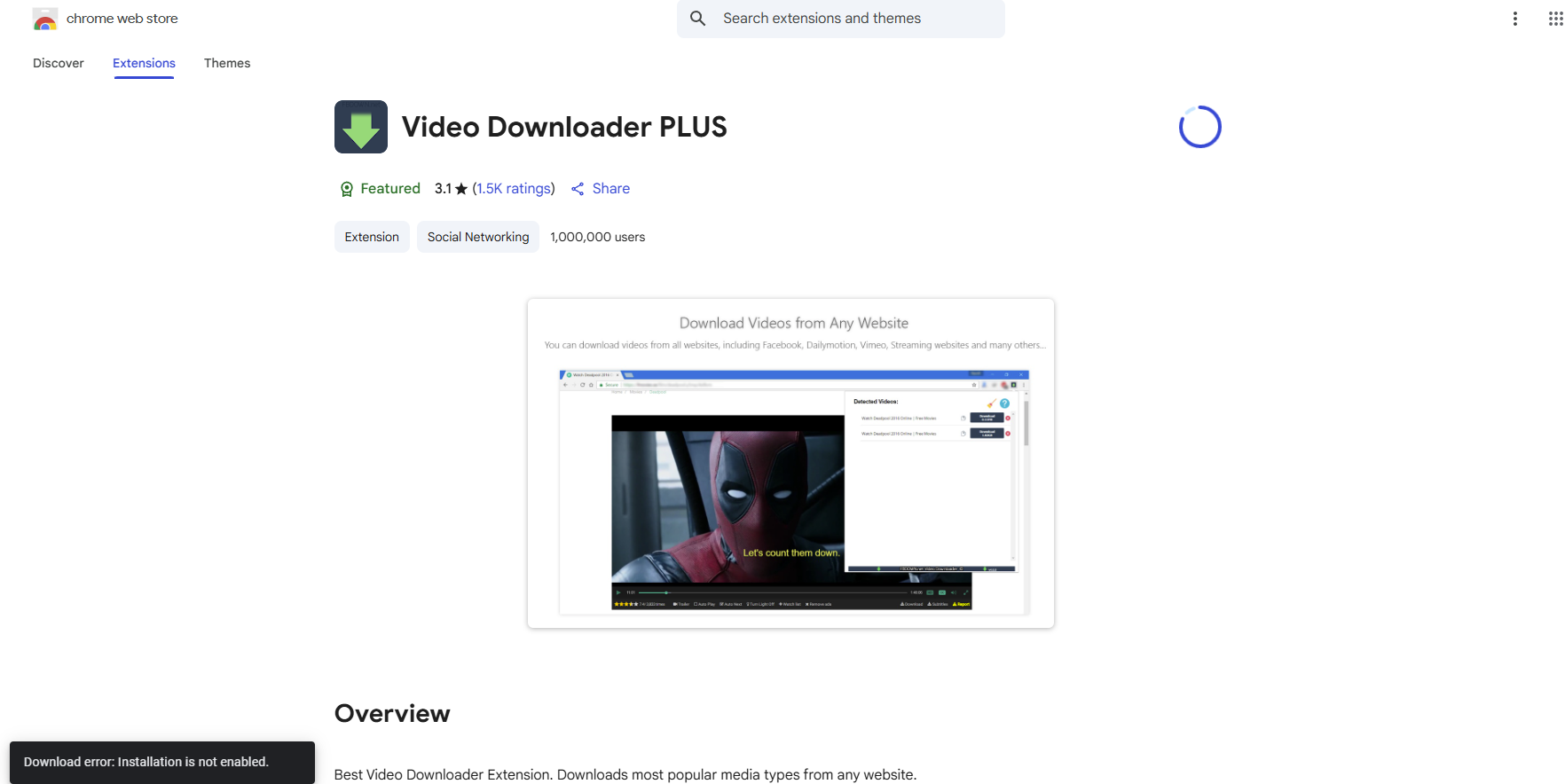The image size is (1565, 784).
Task: Switch to the Extensions tab
Action: [144, 63]
